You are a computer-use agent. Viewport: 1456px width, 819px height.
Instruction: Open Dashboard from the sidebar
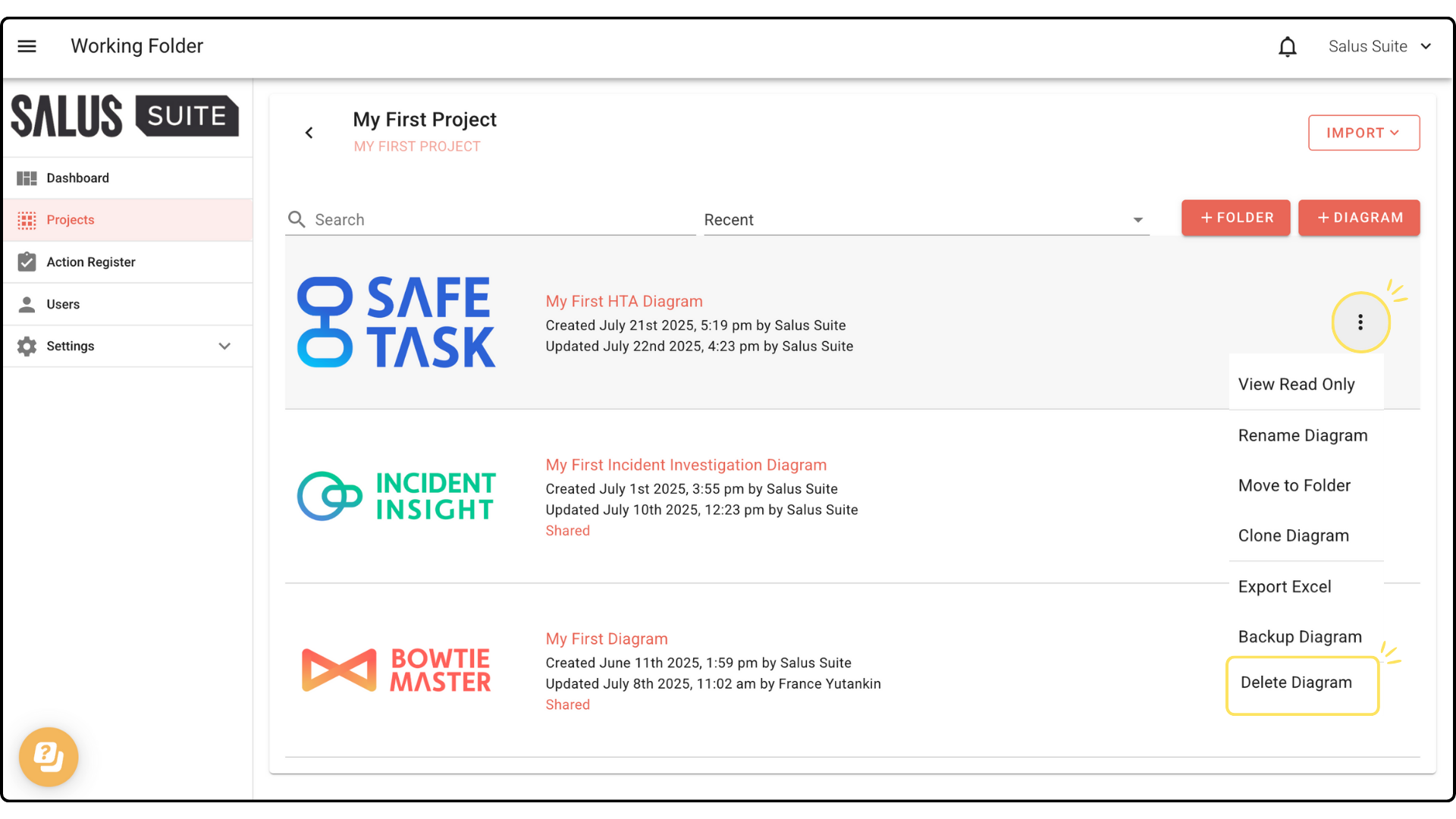click(77, 178)
